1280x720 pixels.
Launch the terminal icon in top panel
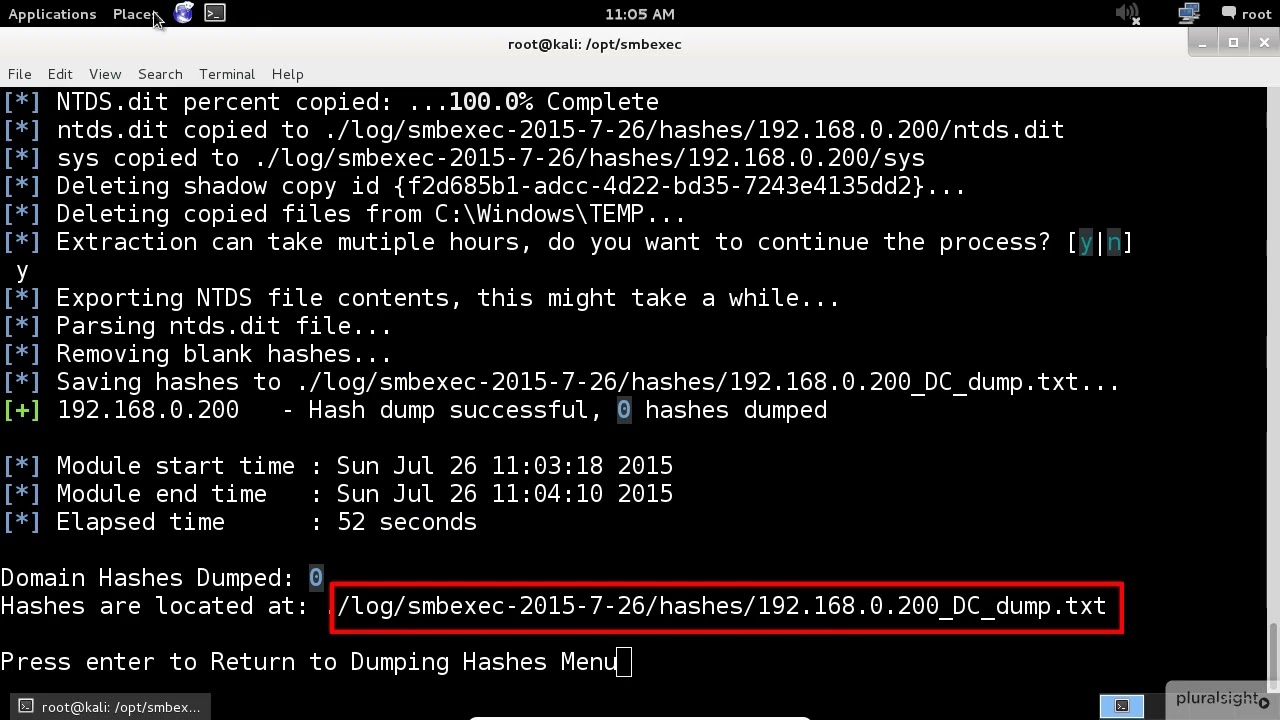[x=215, y=13]
